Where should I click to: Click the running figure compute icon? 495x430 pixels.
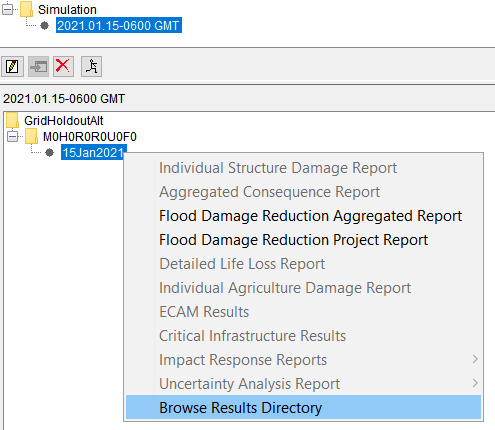(x=91, y=66)
